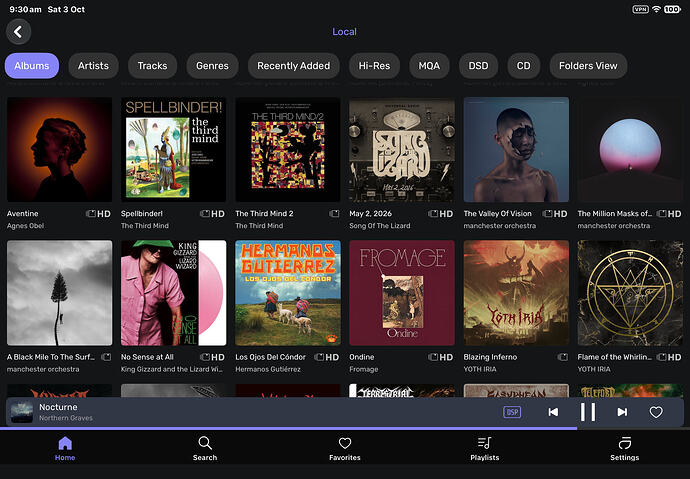
Task: Click the HD badge beside Flame of the Whirlin…
Action: [x=675, y=357]
